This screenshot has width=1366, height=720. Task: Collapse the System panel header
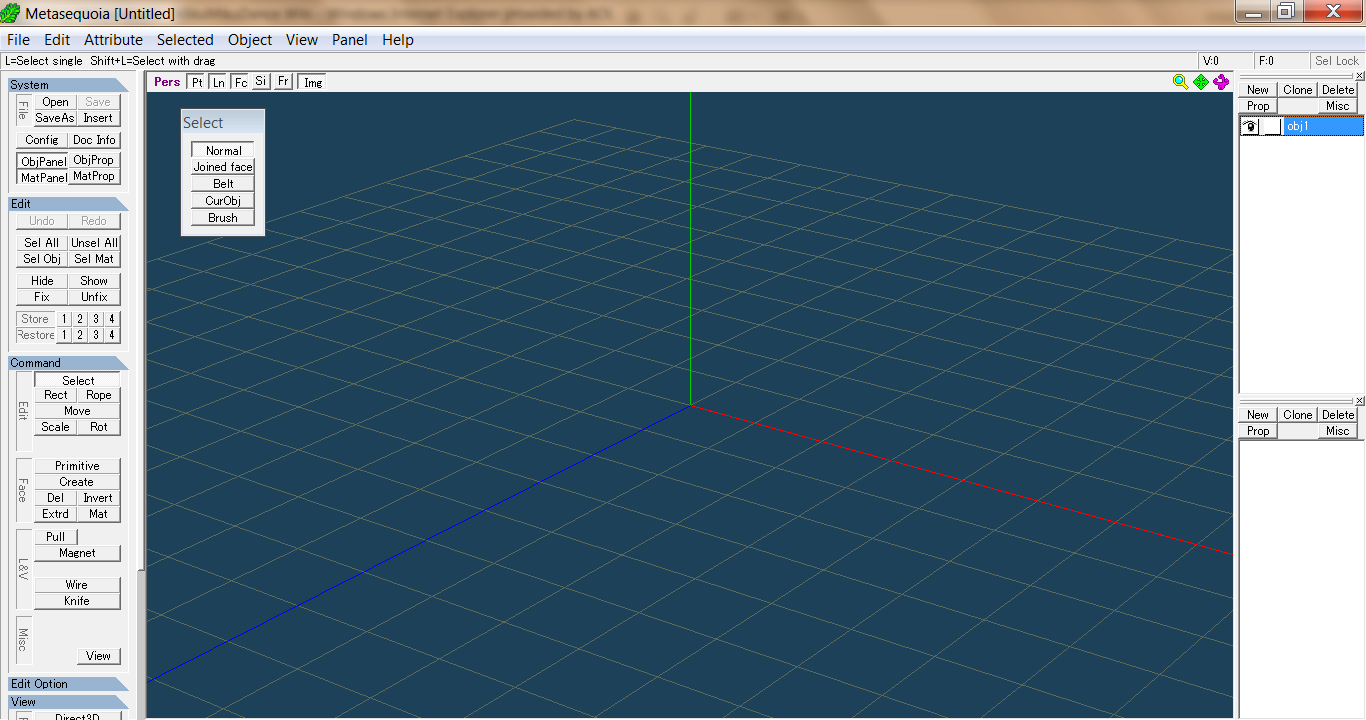[x=68, y=85]
